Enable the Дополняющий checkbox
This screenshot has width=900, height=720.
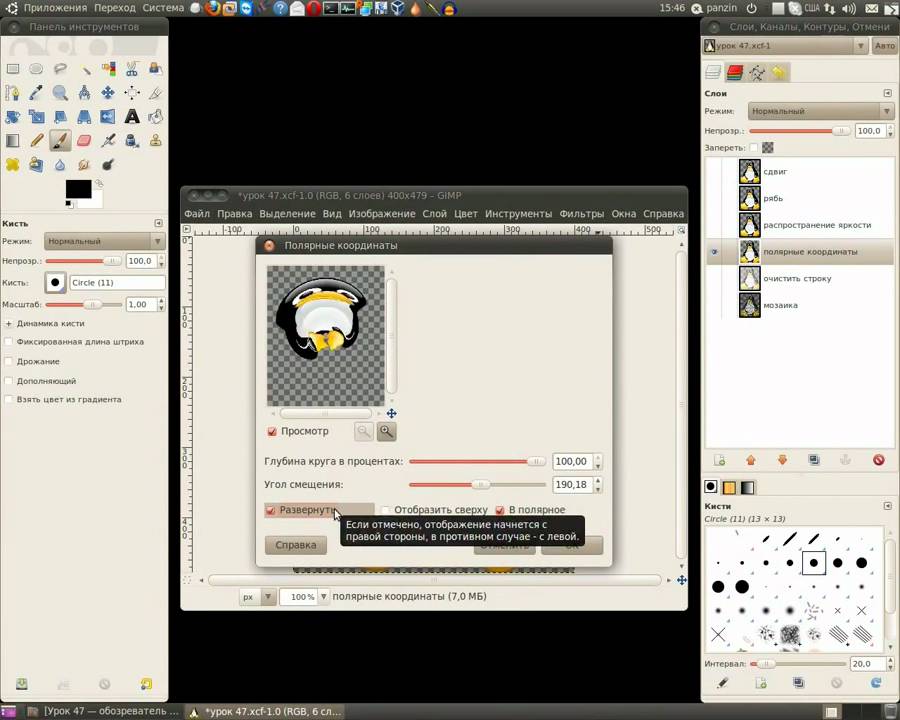tap(8, 381)
